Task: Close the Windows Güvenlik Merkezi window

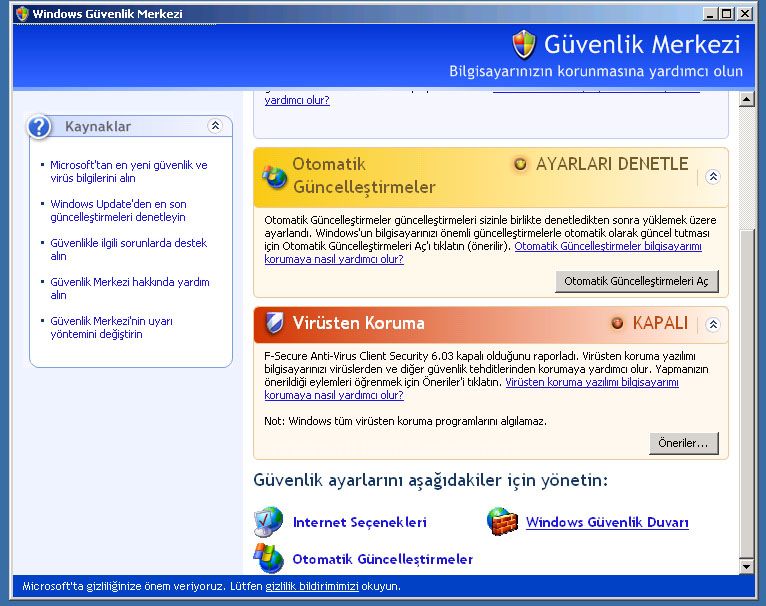Action: click(x=745, y=14)
